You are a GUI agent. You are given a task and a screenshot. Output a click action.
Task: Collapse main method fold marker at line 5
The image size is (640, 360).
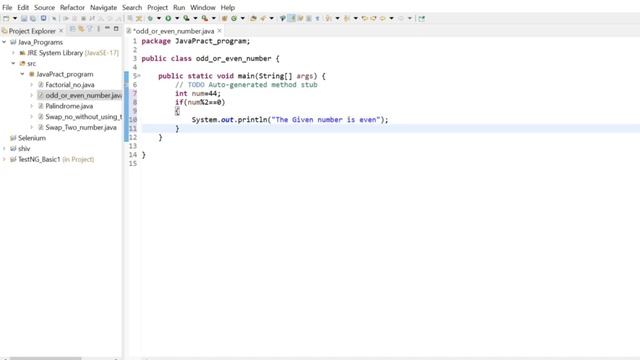[139, 76]
